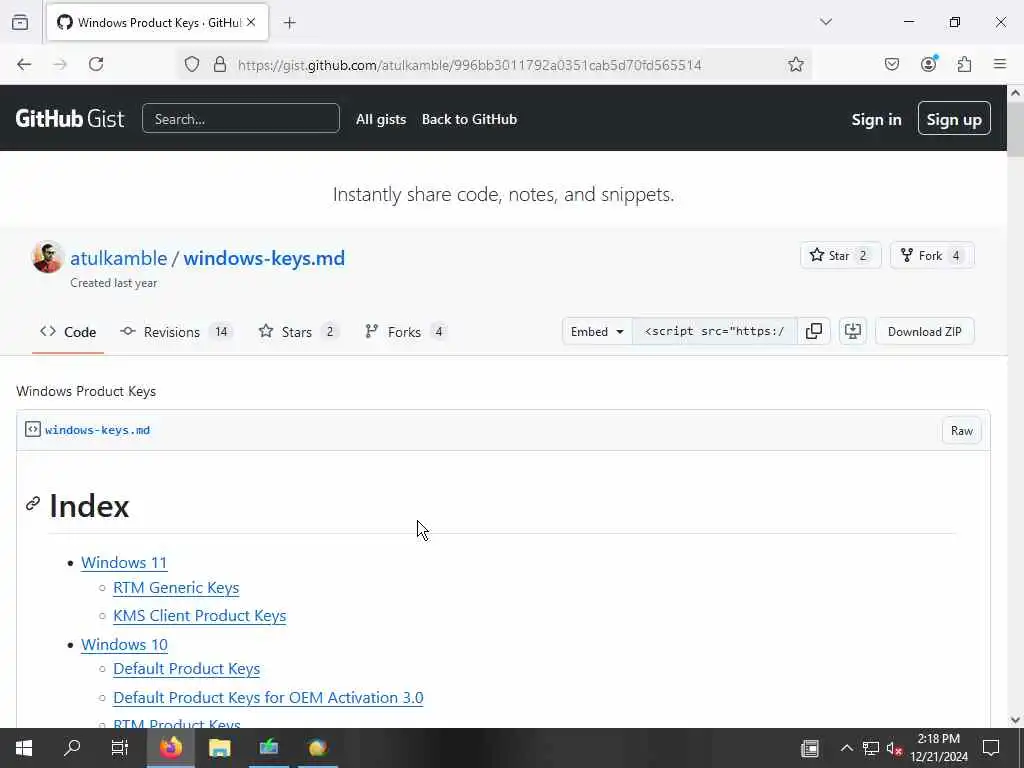Viewport: 1024px width, 768px height.
Task: Fork this gist
Action: (931, 255)
